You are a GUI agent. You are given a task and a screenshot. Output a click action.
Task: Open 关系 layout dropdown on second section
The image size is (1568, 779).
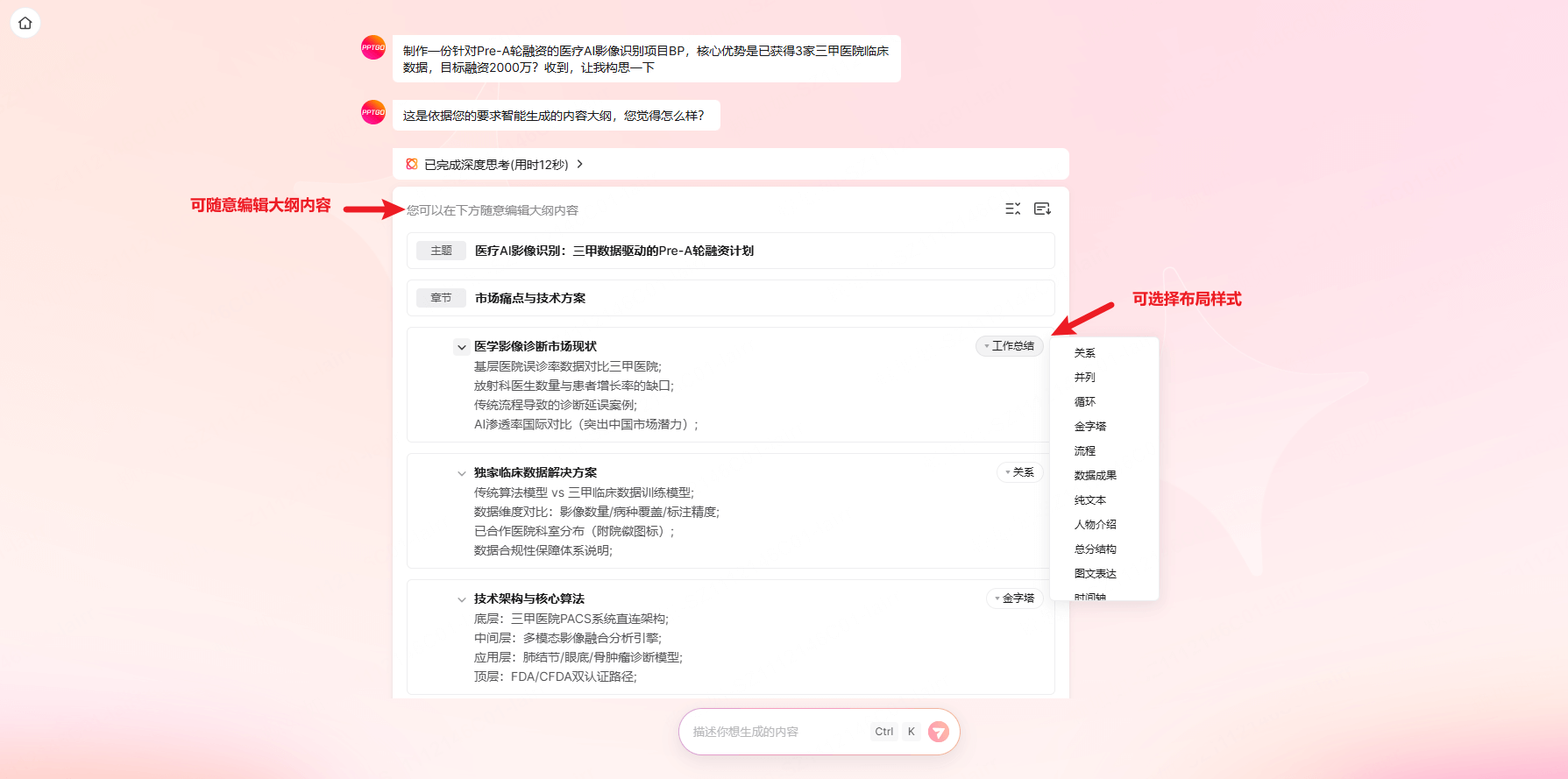pos(1020,472)
